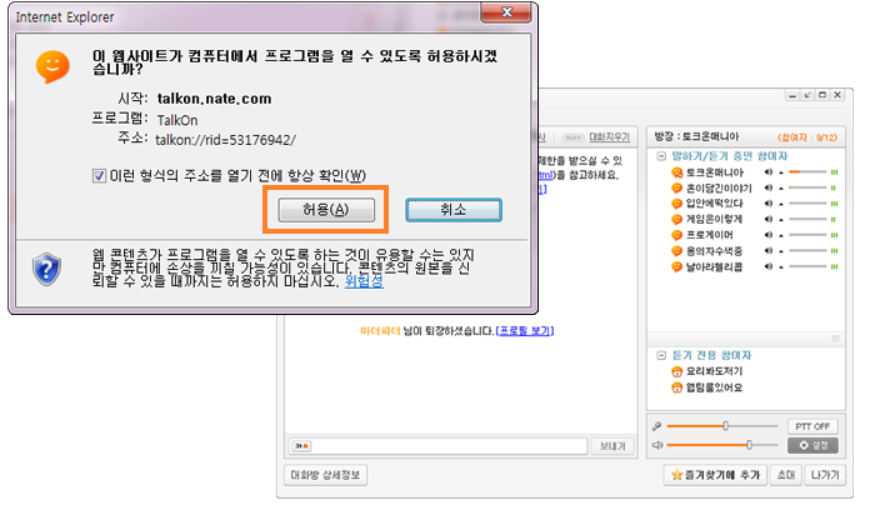
Task: Select participant name 웹팅룸있어요
Action: pyautogui.click(x=714, y=387)
